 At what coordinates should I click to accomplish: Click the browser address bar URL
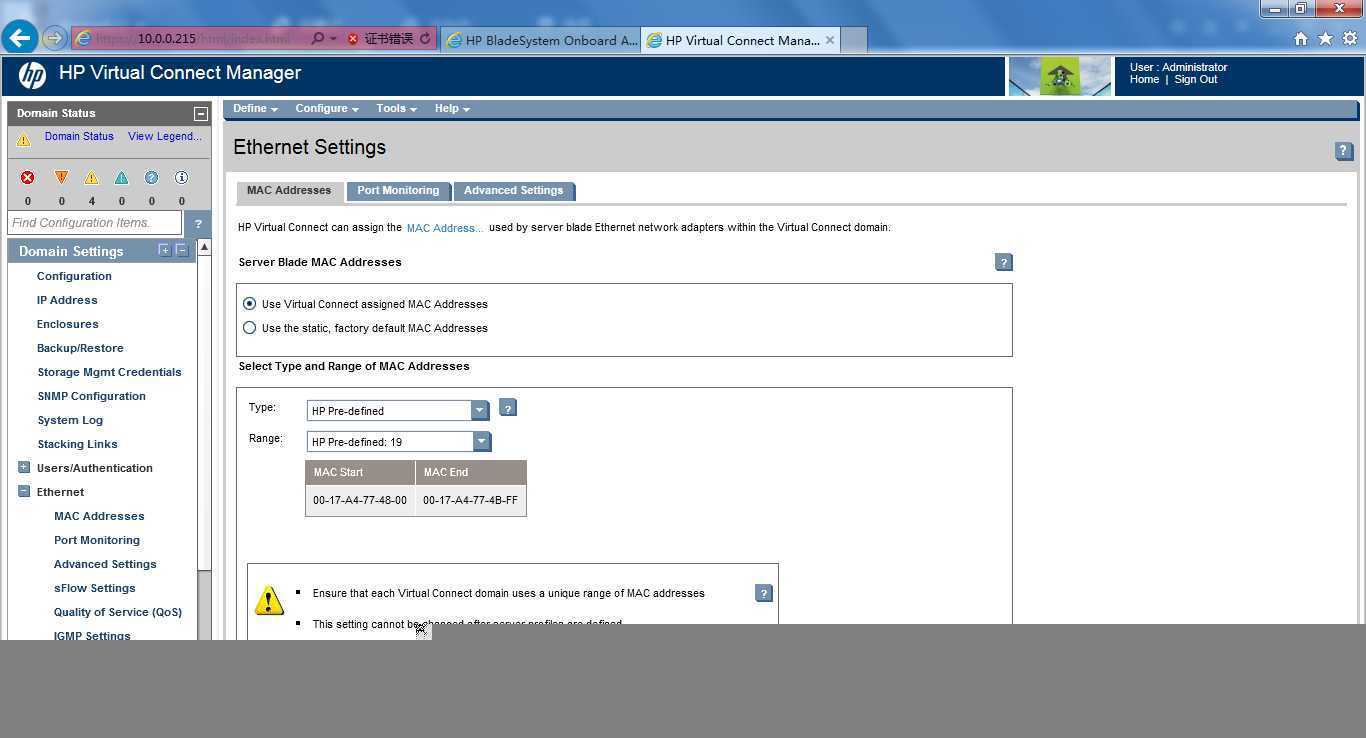pos(195,39)
